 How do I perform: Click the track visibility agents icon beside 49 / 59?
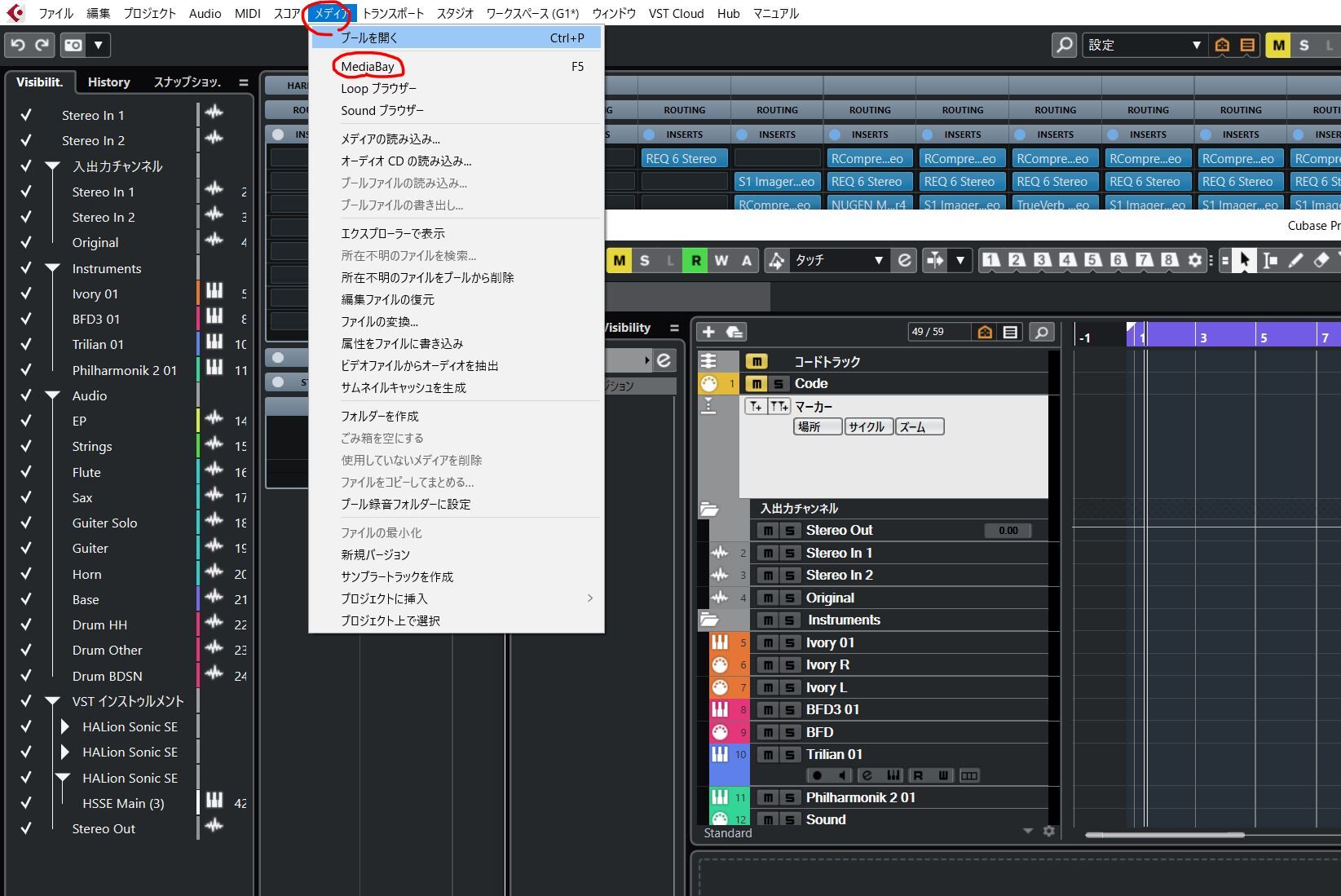(985, 332)
